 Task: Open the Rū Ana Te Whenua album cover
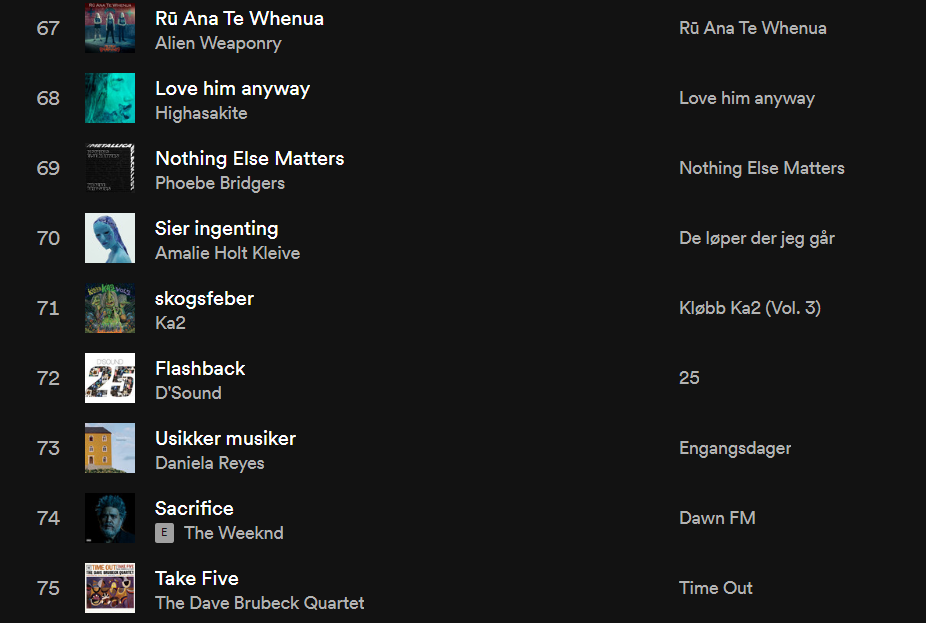point(110,28)
